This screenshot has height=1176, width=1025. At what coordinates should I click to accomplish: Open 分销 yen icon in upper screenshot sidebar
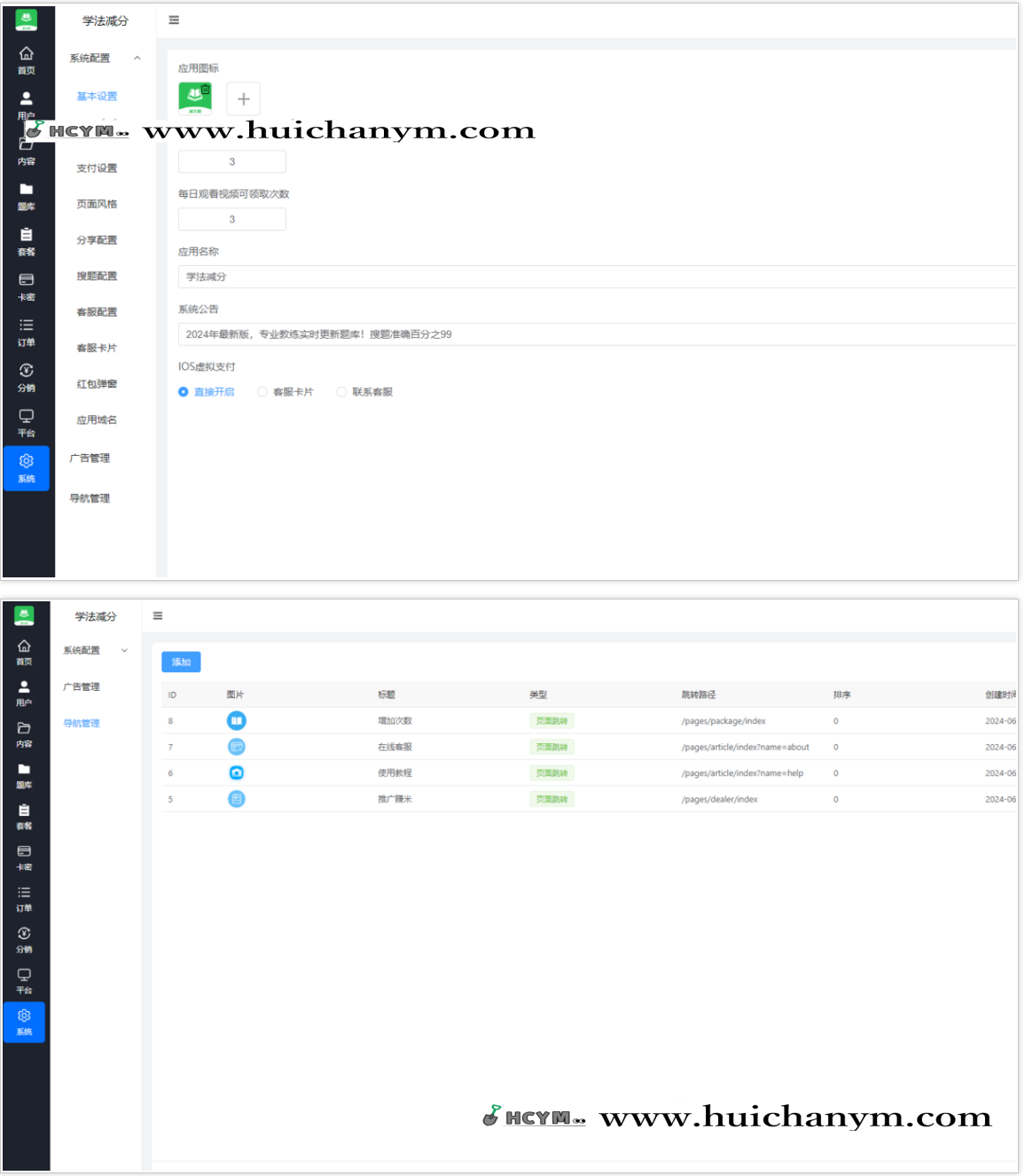[27, 371]
